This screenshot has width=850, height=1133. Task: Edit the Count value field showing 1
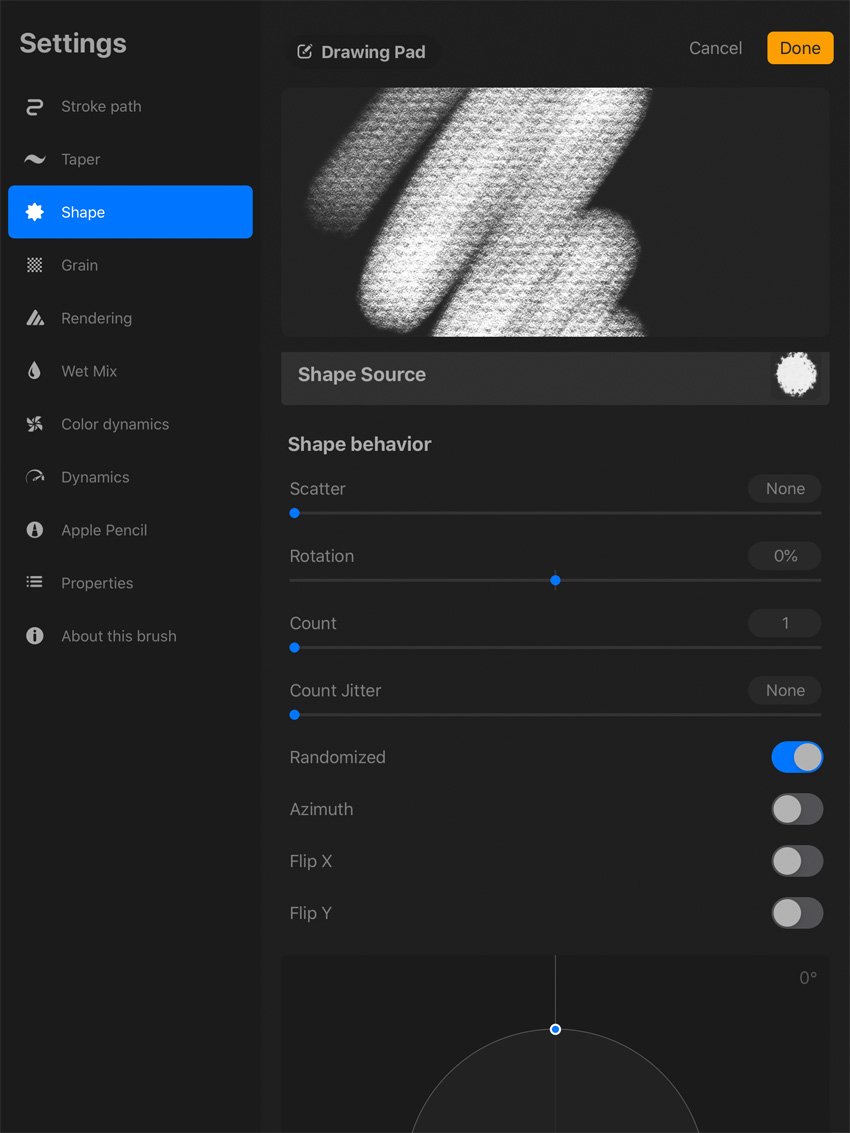point(785,623)
